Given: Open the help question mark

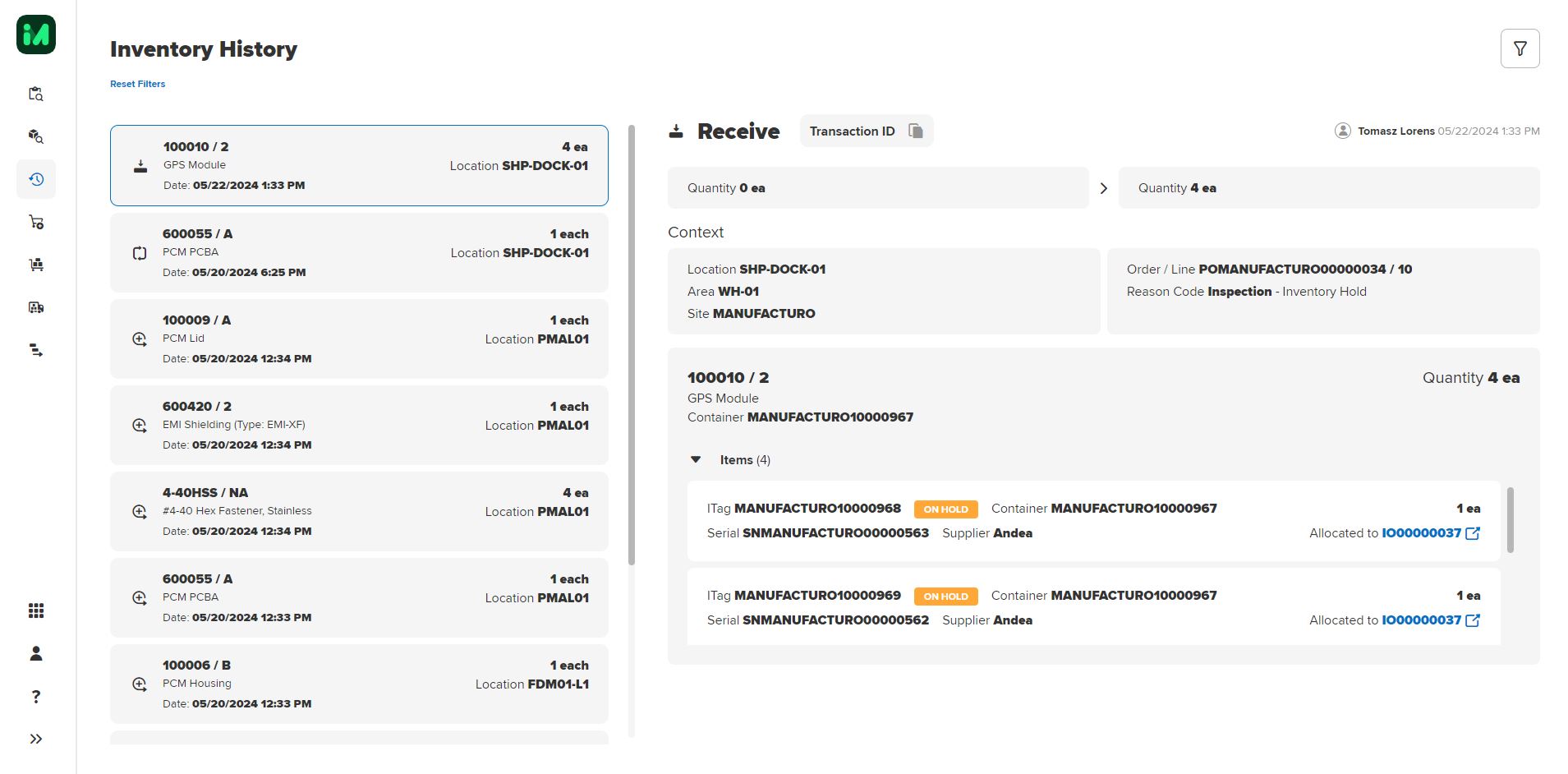Looking at the screenshot, I should tap(36, 697).
